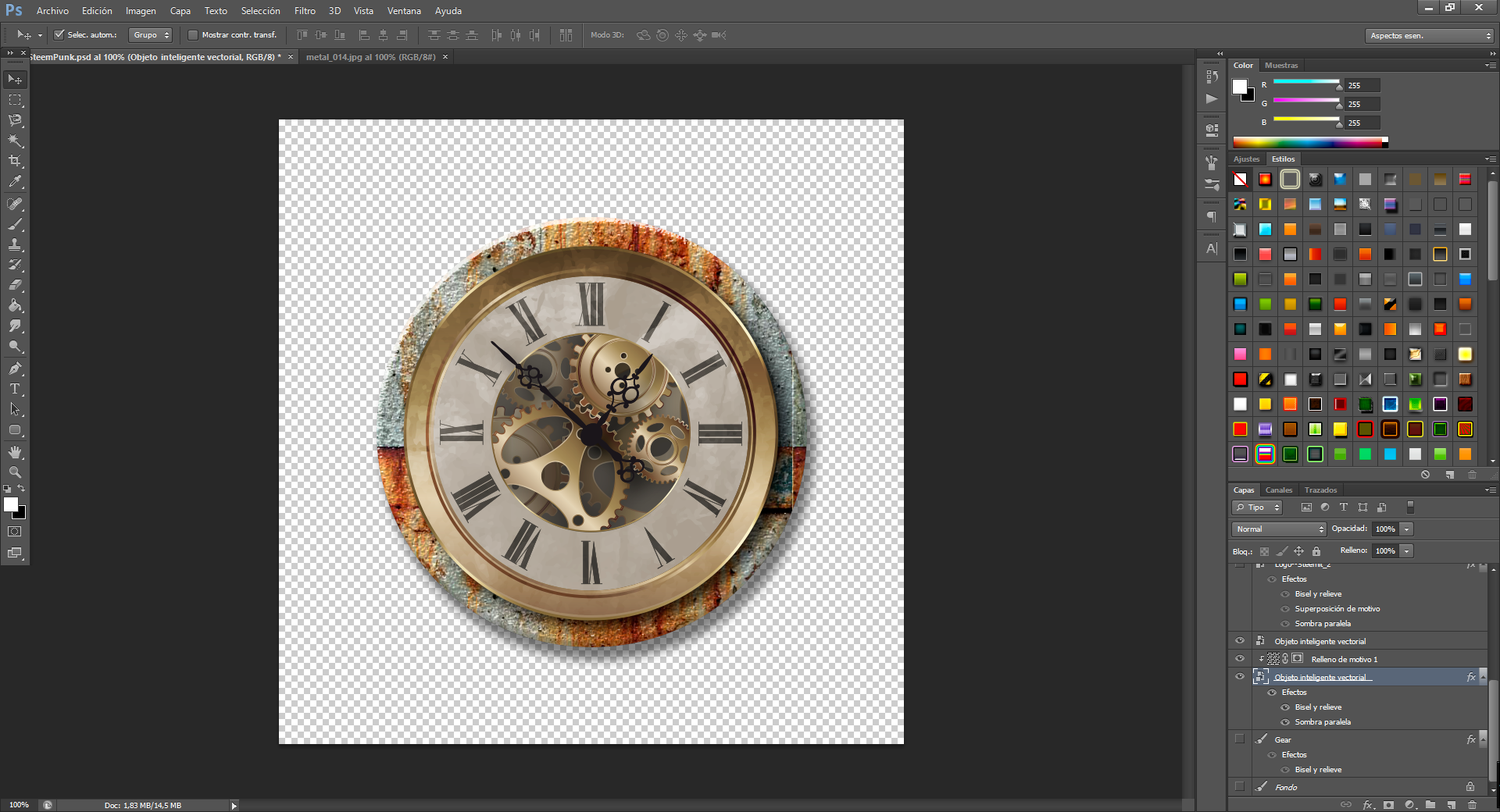Select the Zoom tool
Screen dimensions: 1500x812
15,472
